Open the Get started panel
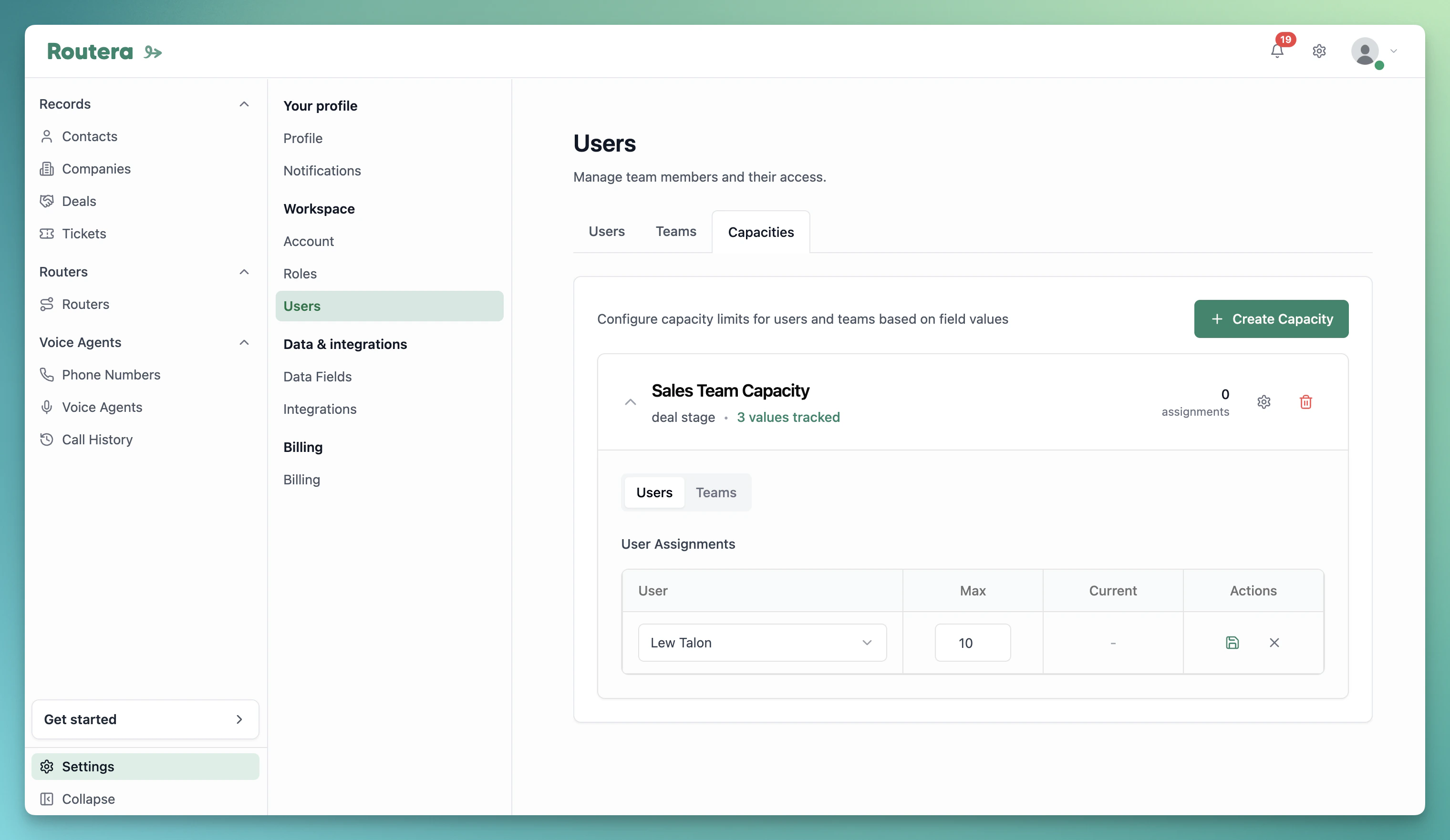This screenshot has width=1450, height=840. click(145, 719)
